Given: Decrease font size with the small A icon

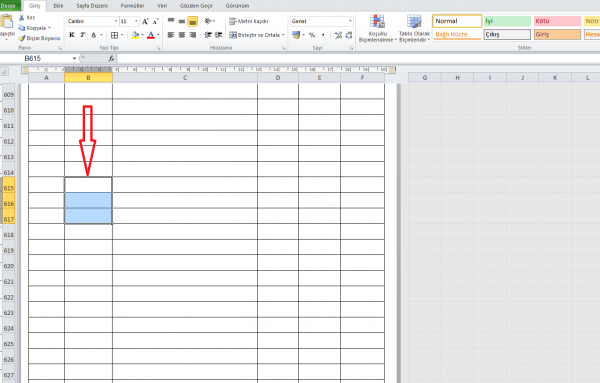Looking at the screenshot, I should click(x=155, y=21).
